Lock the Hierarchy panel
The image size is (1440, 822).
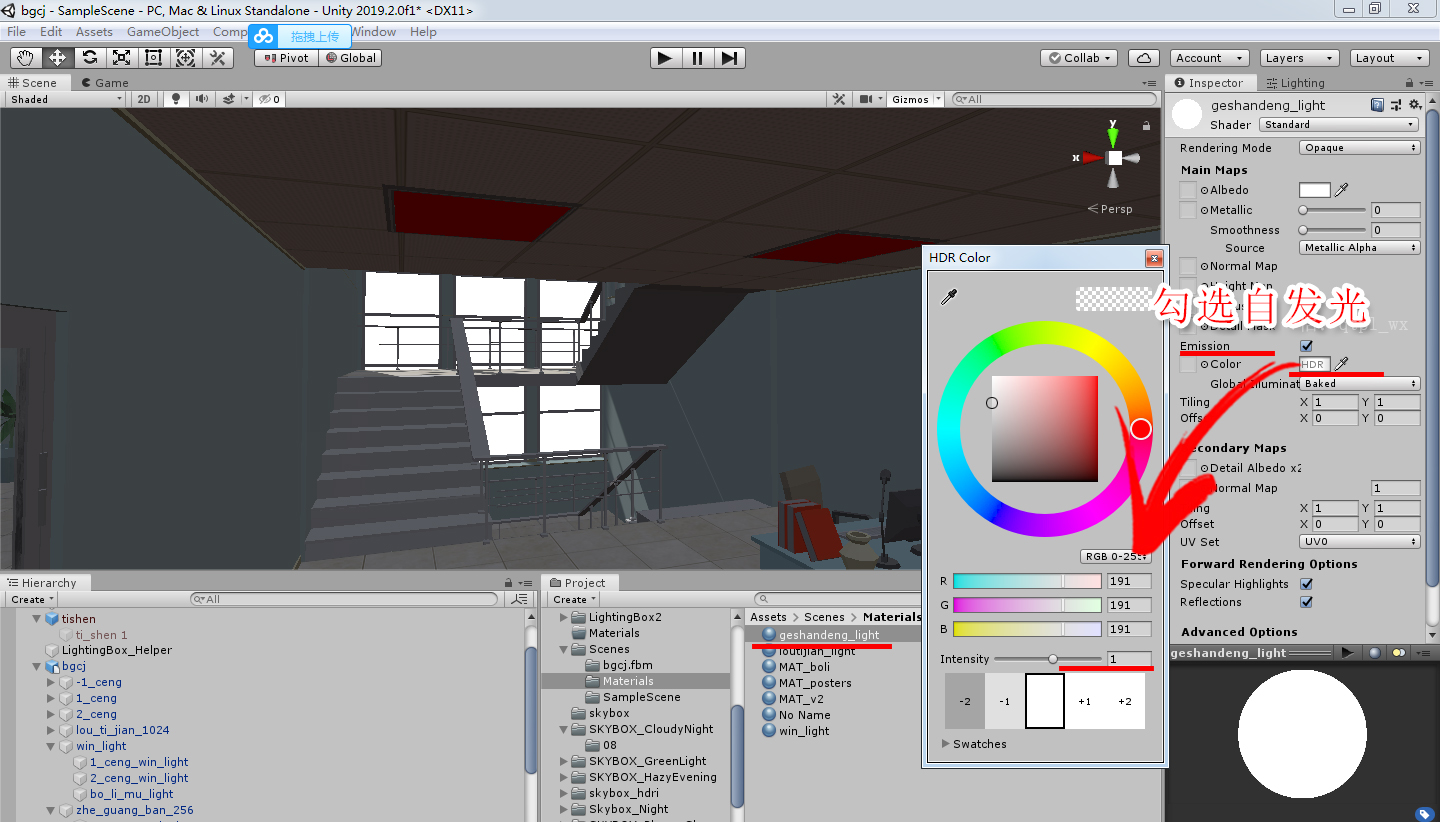[510, 583]
